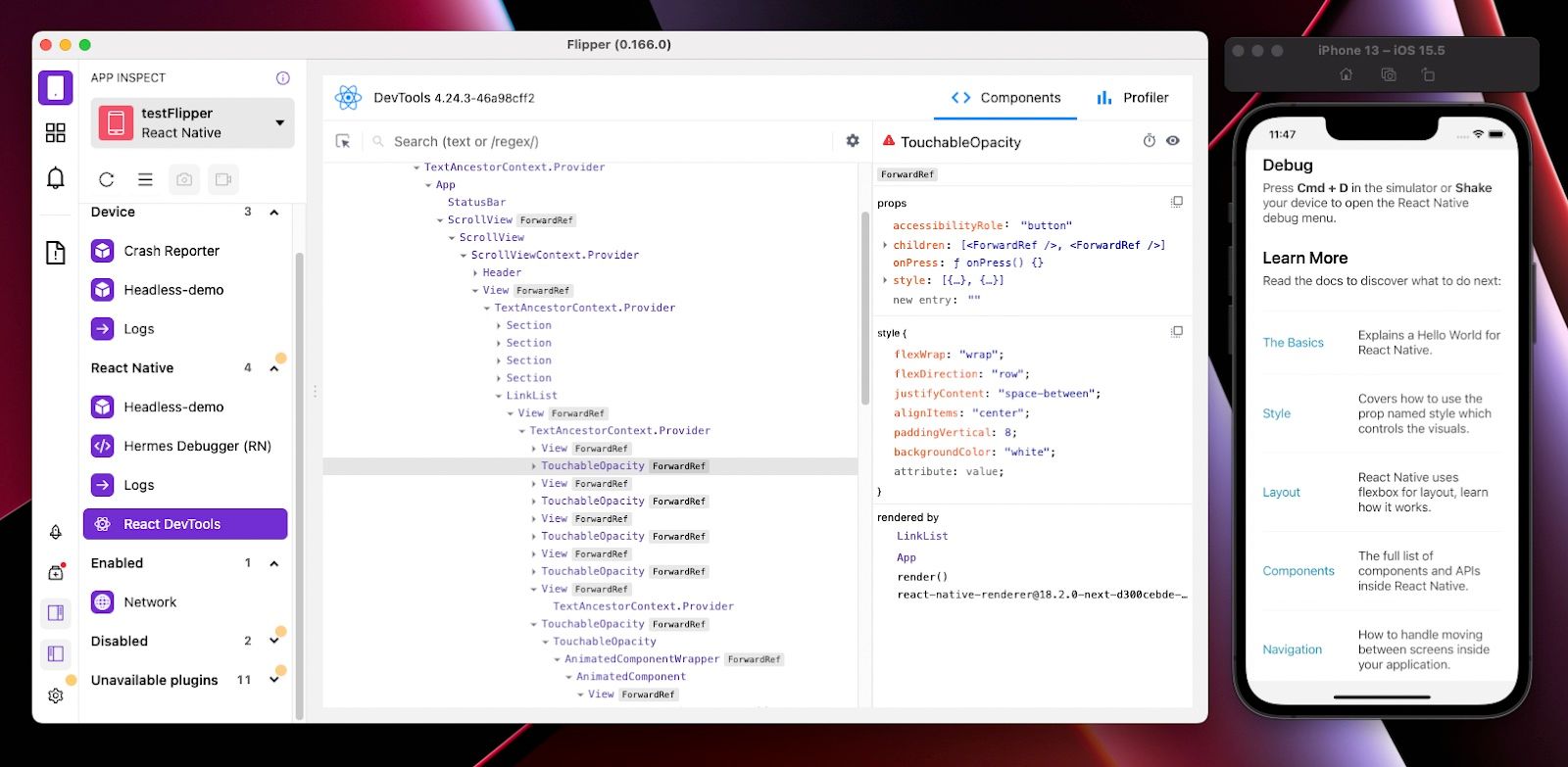The height and width of the screenshot is (767, 1568).
Task: Expand the Unavailable plugins section
Action: coord(274,680)
